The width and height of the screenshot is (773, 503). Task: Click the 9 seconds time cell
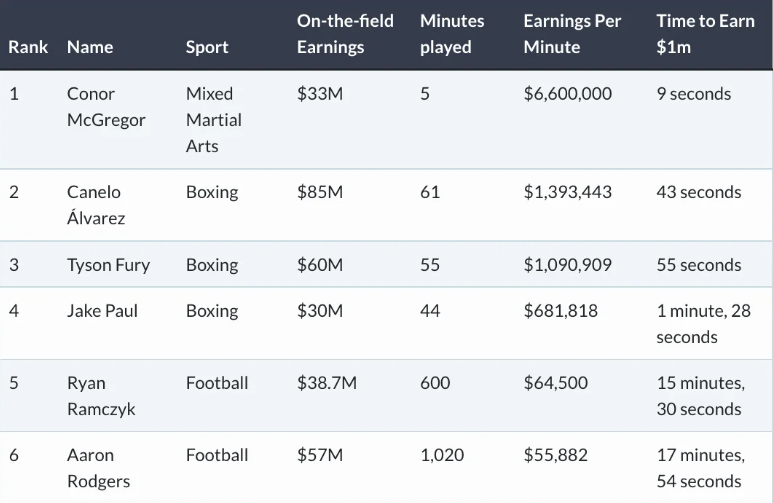pyautogui.click(x=693, y=94)
